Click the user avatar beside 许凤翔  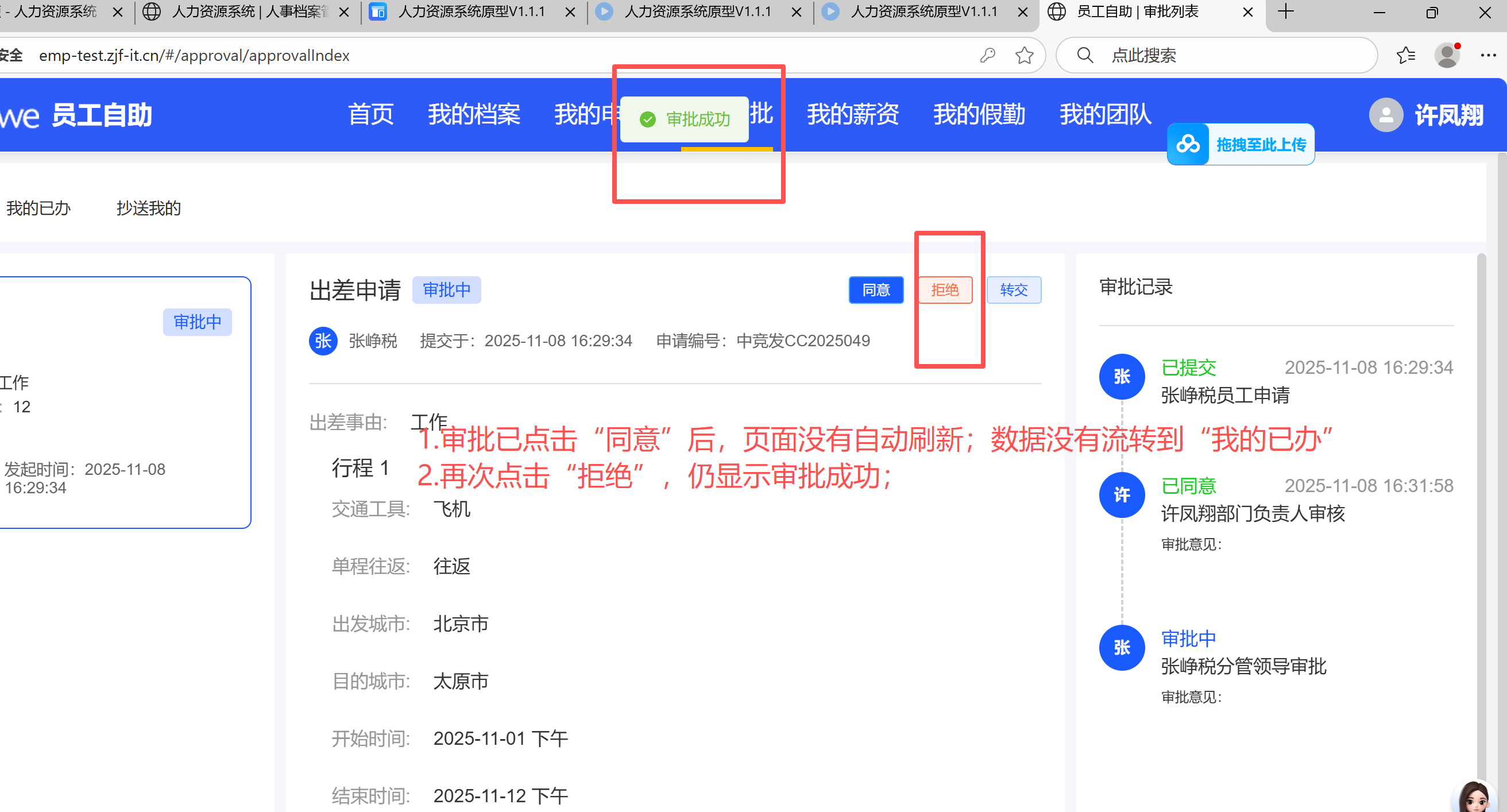(x=1385, y=115)
